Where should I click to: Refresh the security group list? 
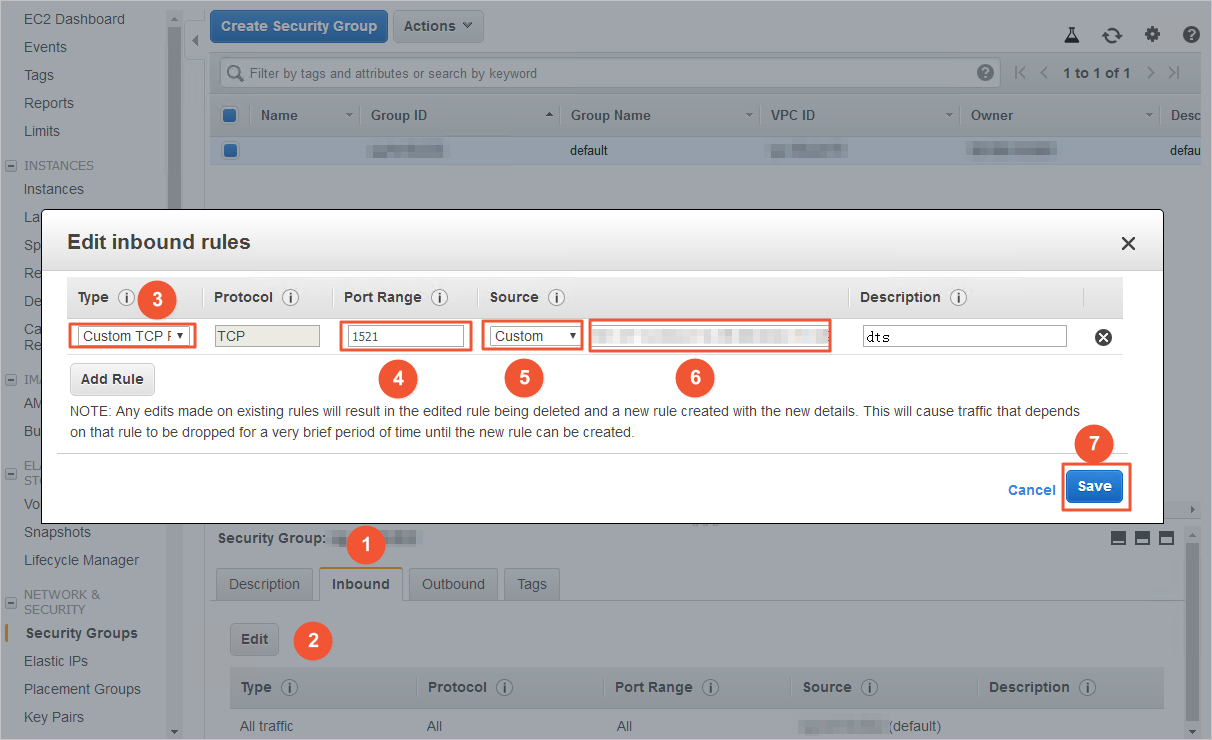pyautogui.click(x=1112, y=35)
